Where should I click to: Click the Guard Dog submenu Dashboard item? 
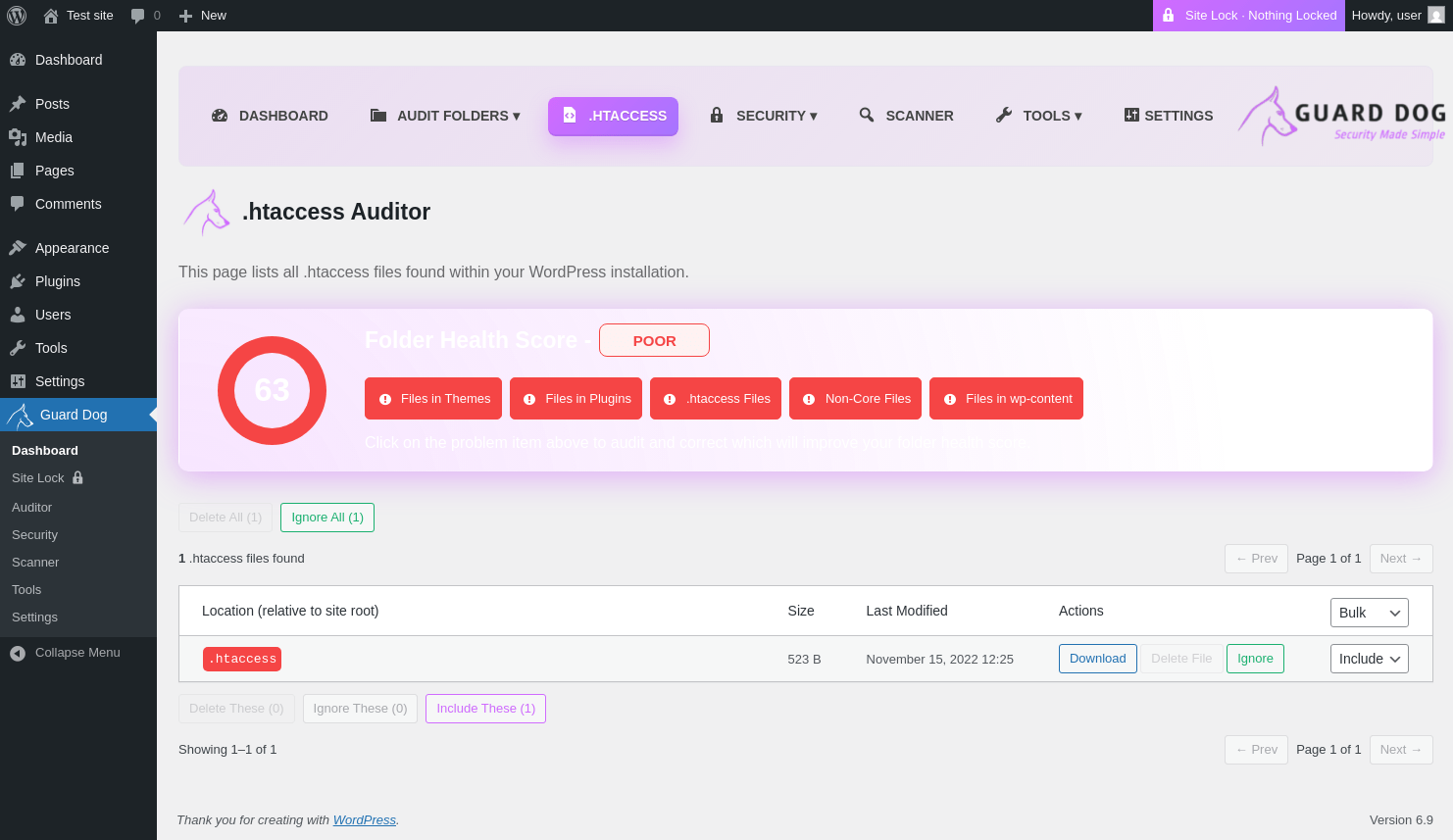coord(45,451)
